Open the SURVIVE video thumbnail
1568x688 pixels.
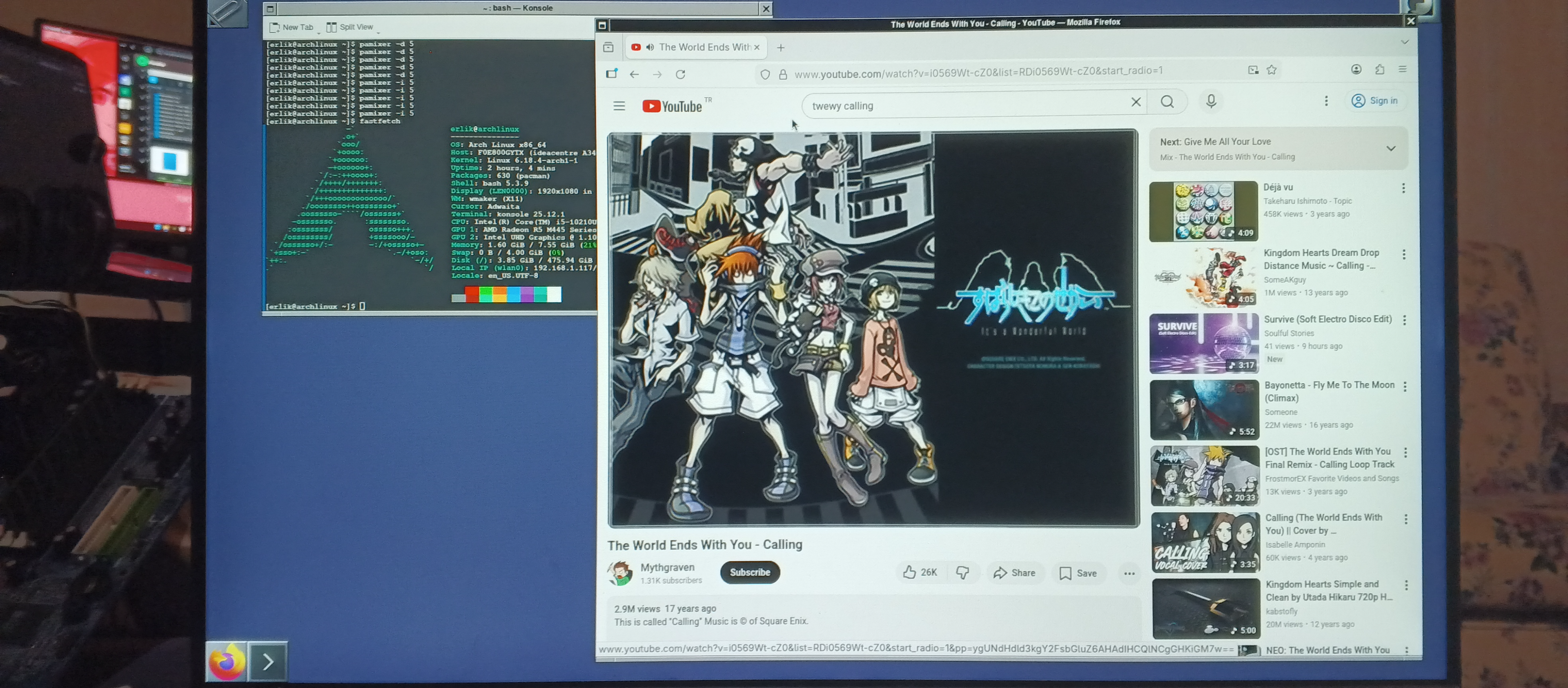[1204, 343]
